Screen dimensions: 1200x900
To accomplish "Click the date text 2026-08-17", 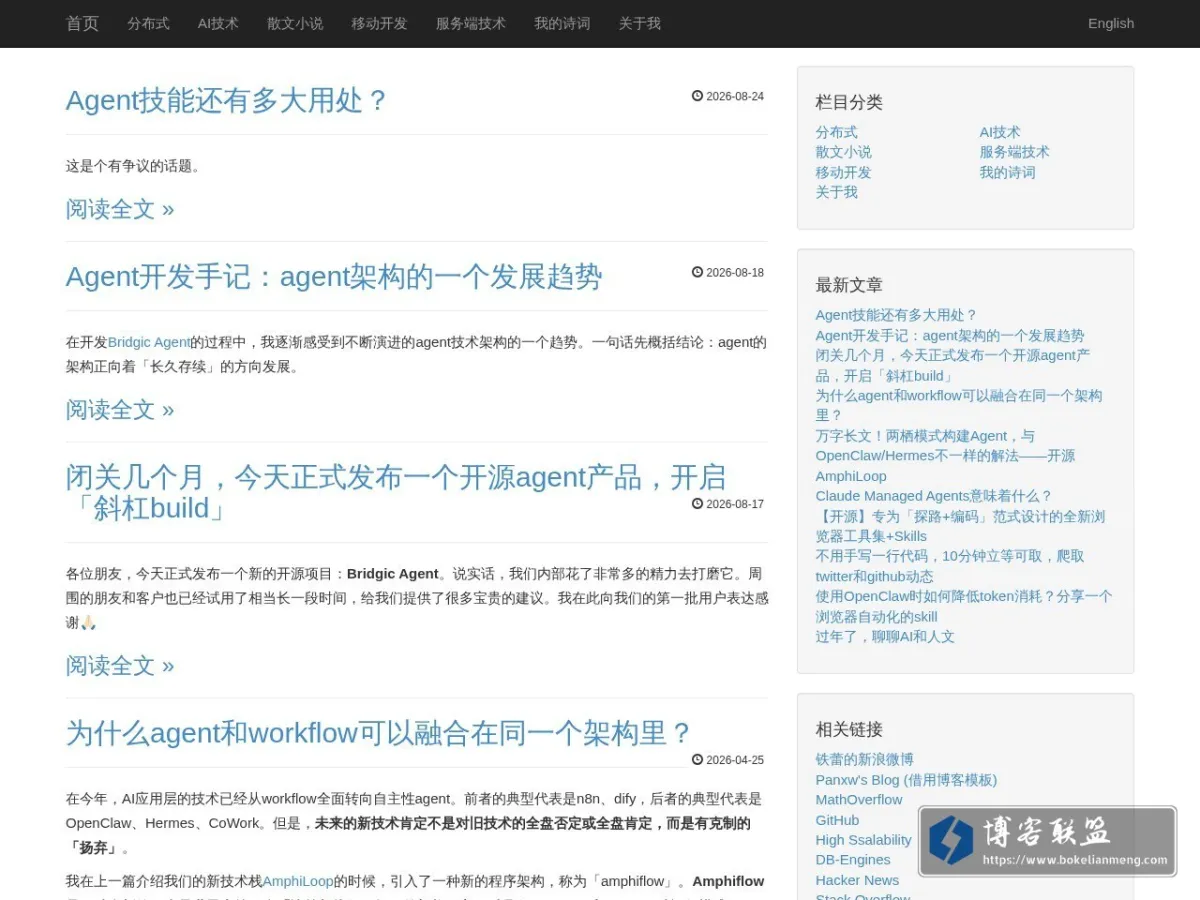I will (x=735, y=505).
